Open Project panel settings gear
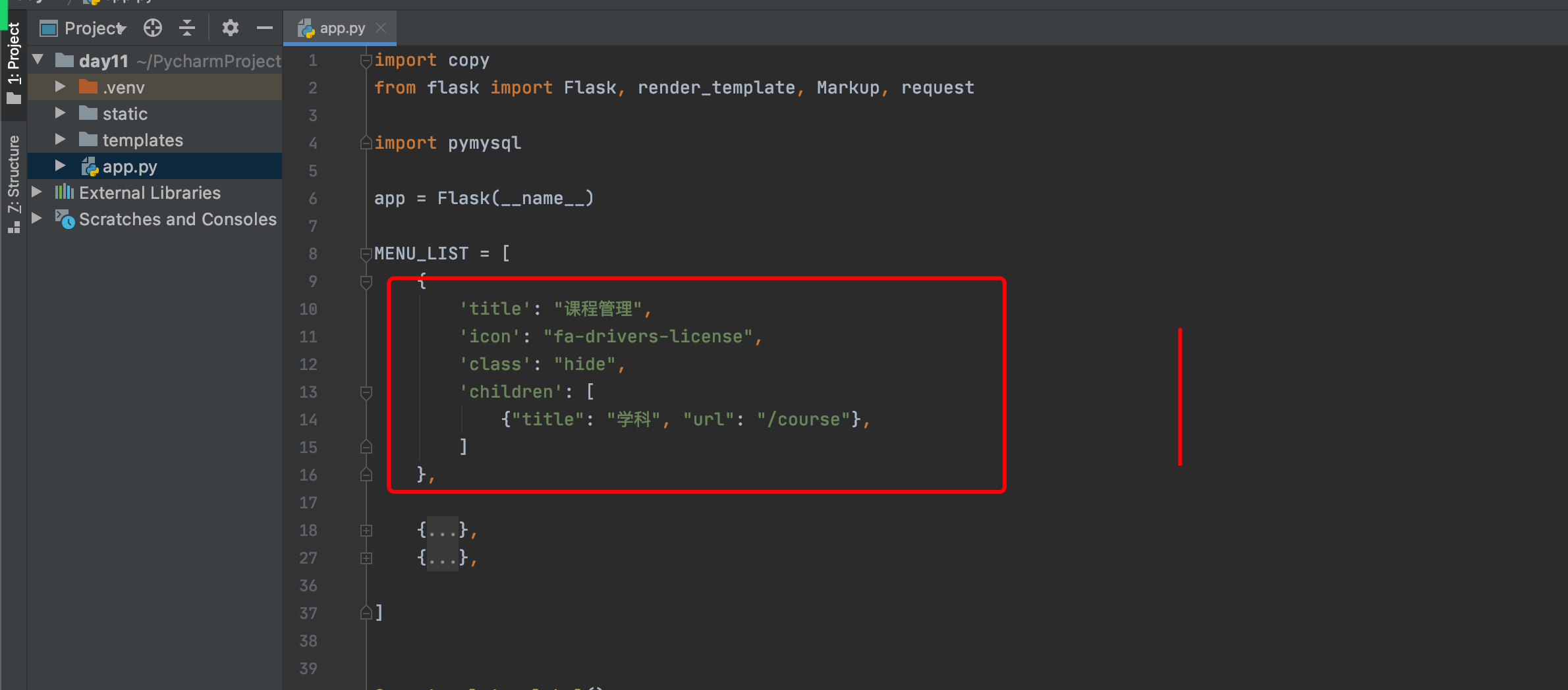 click(230, 28)
